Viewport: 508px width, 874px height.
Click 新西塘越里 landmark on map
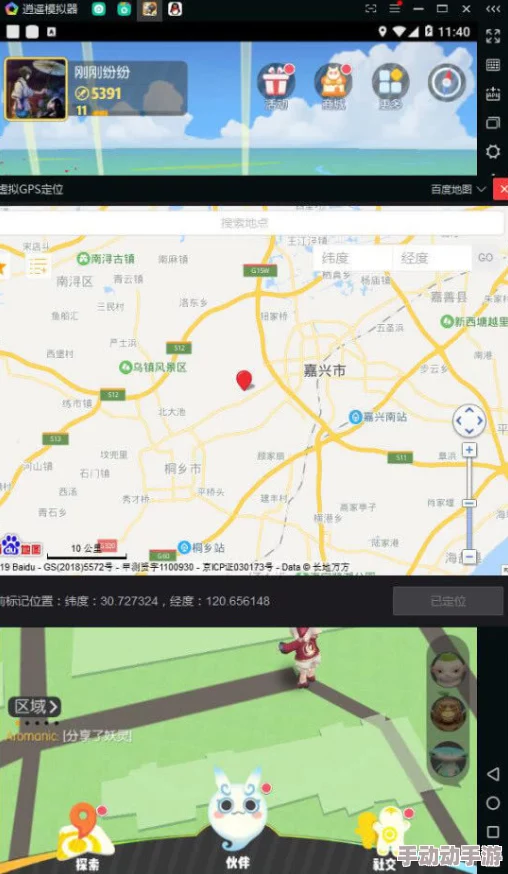474,322
